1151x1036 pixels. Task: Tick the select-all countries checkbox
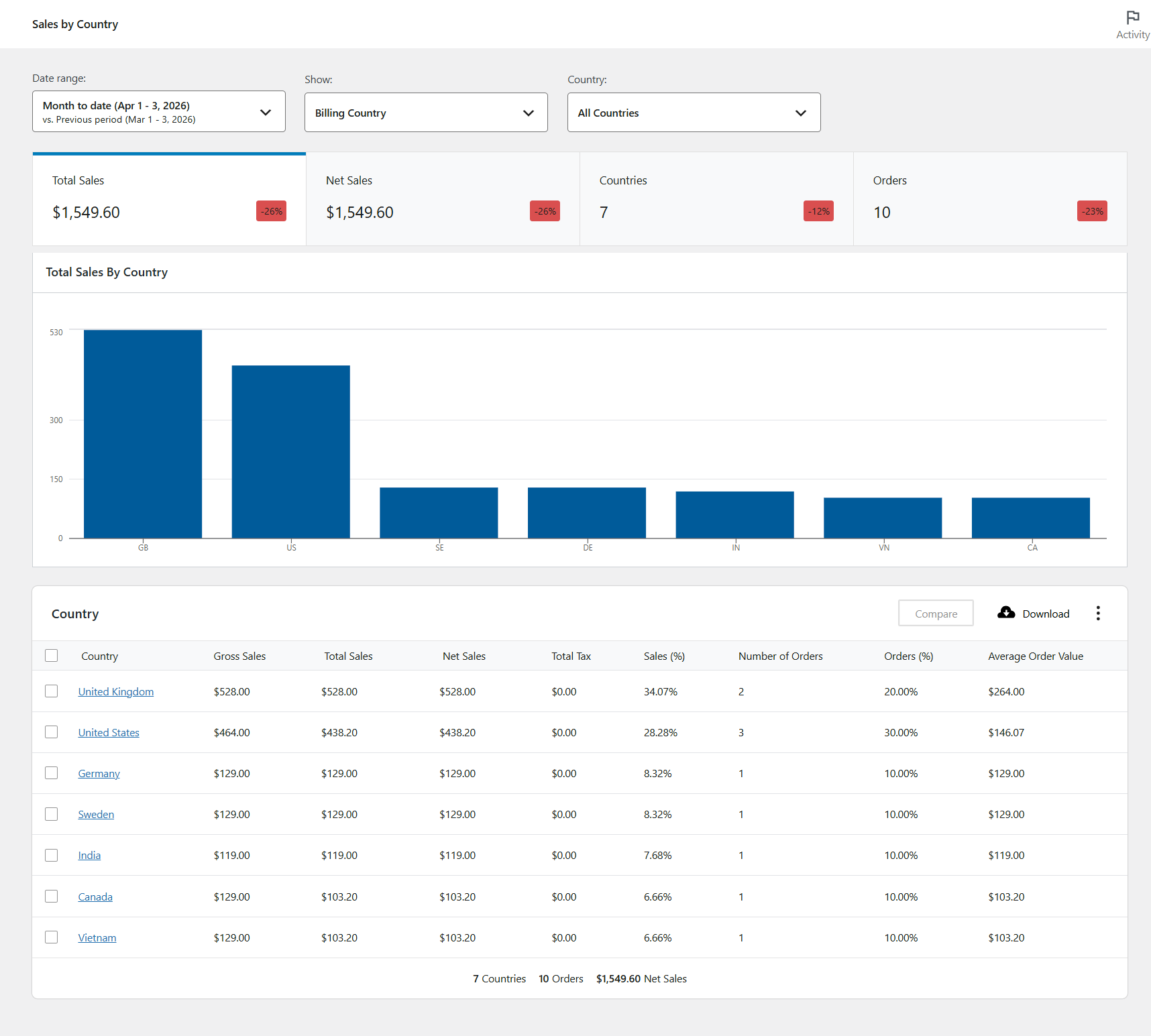pos(52,656)
